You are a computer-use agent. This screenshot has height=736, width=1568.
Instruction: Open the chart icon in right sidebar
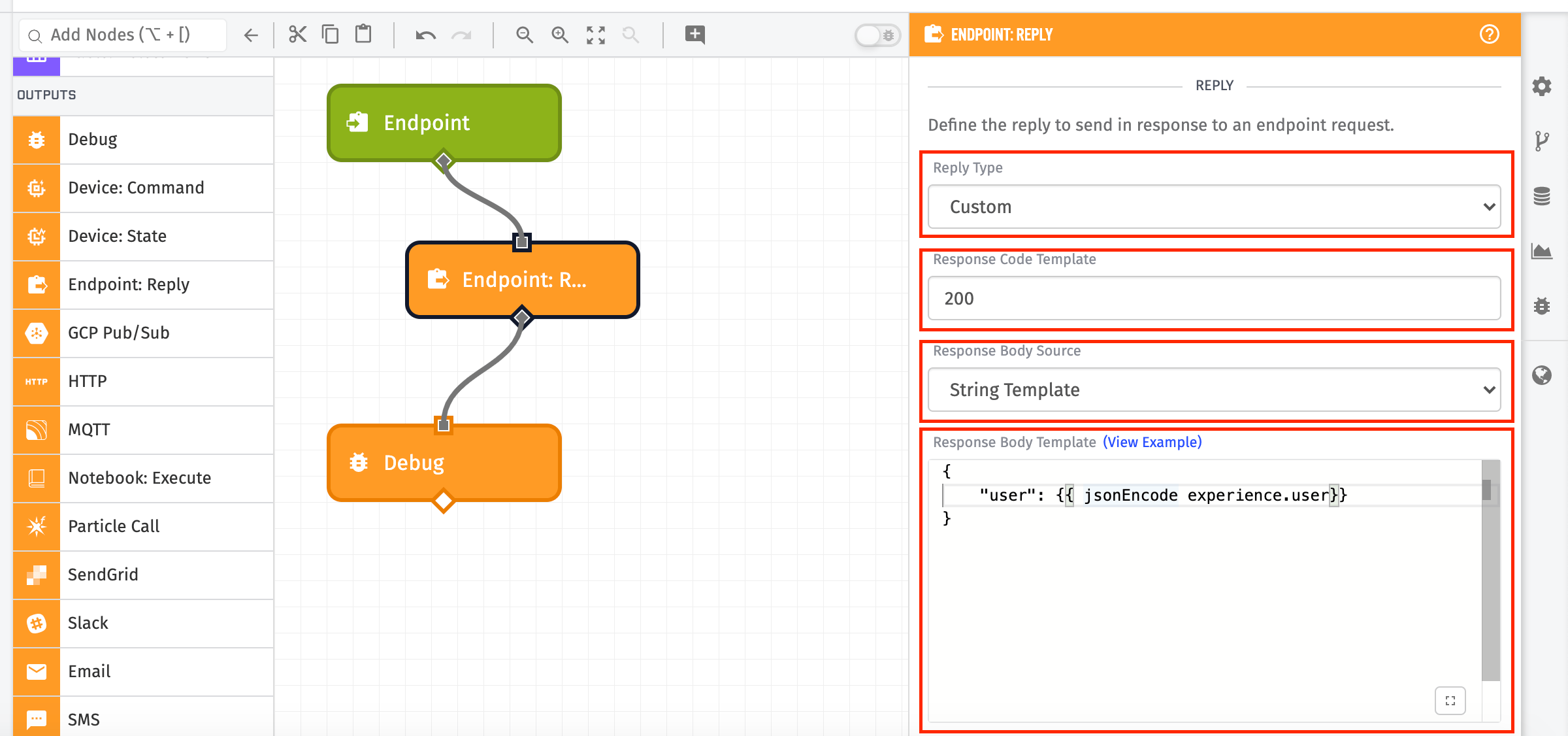1542,251
